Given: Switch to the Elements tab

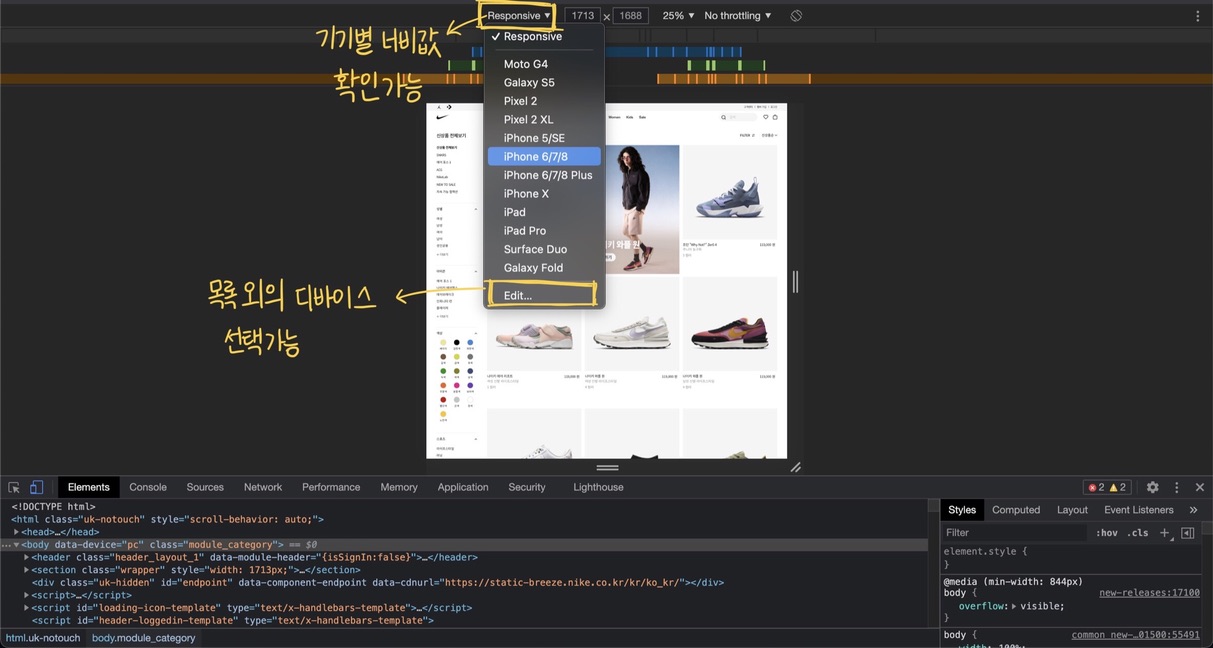Looking at the screenshot, I should click(x=89, y=487).
